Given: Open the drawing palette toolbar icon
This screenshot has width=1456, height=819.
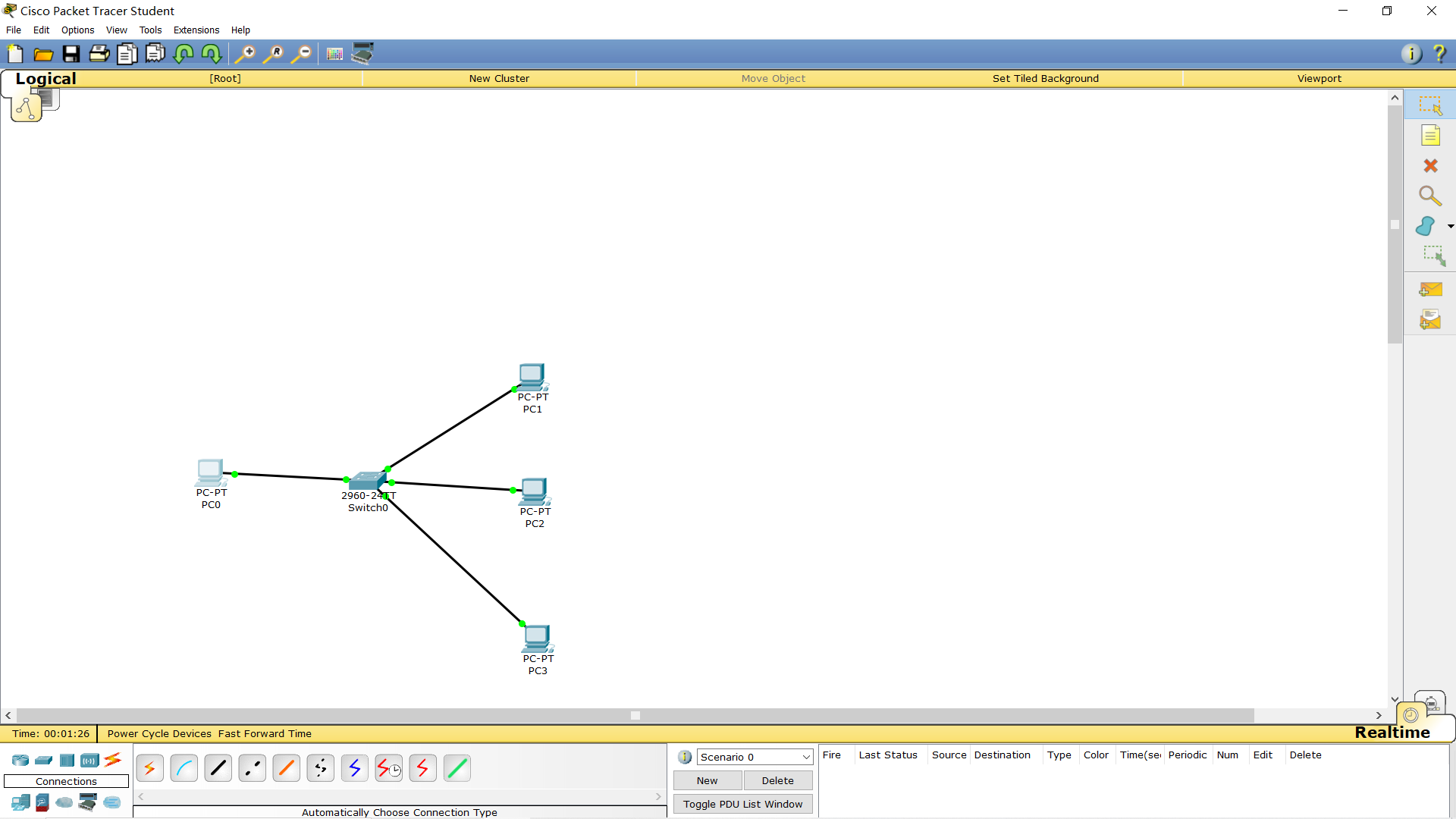Looking at the screenshot, I should (334, 54).
